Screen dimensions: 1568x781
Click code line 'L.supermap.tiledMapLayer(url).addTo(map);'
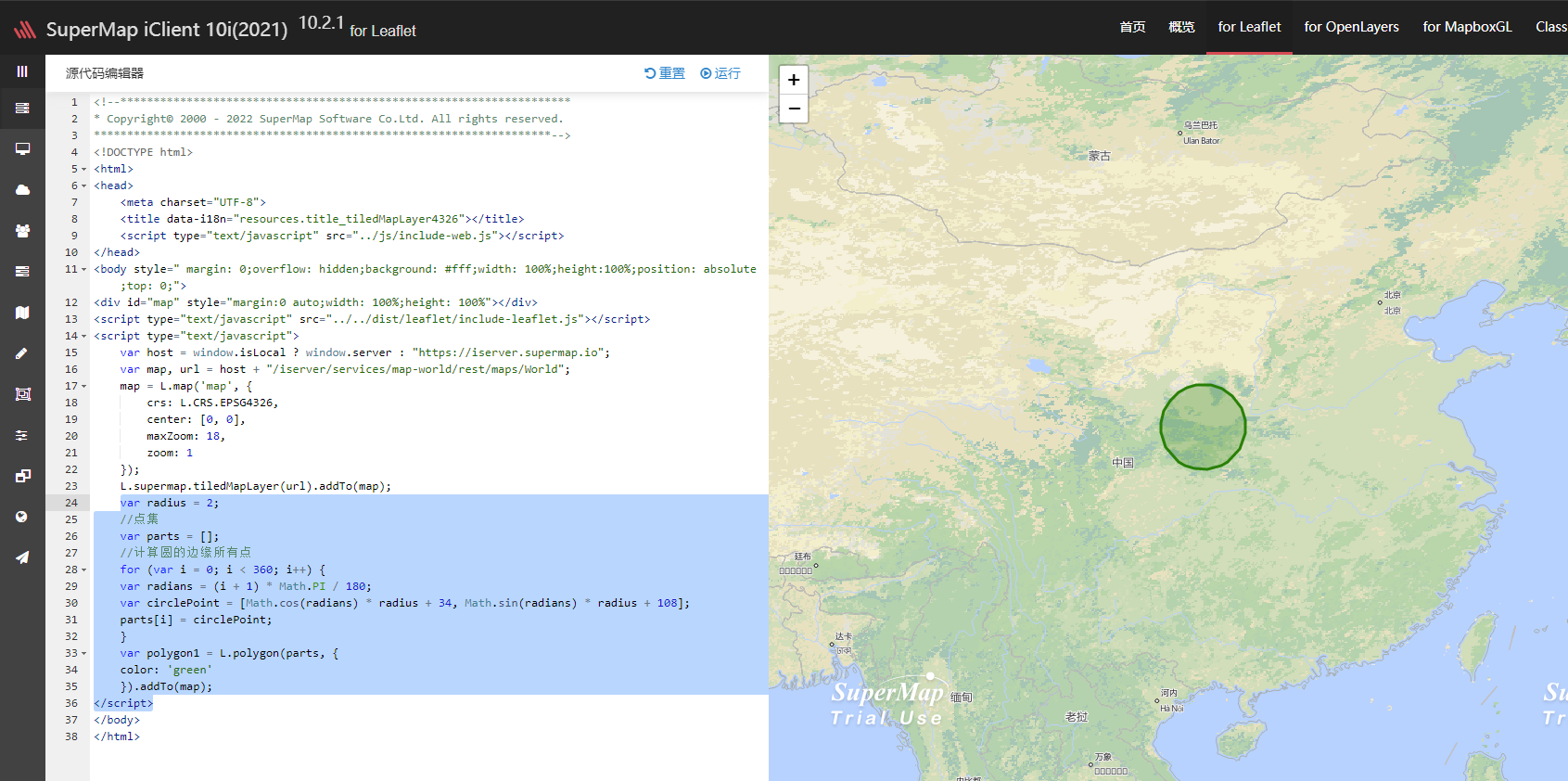256,486
